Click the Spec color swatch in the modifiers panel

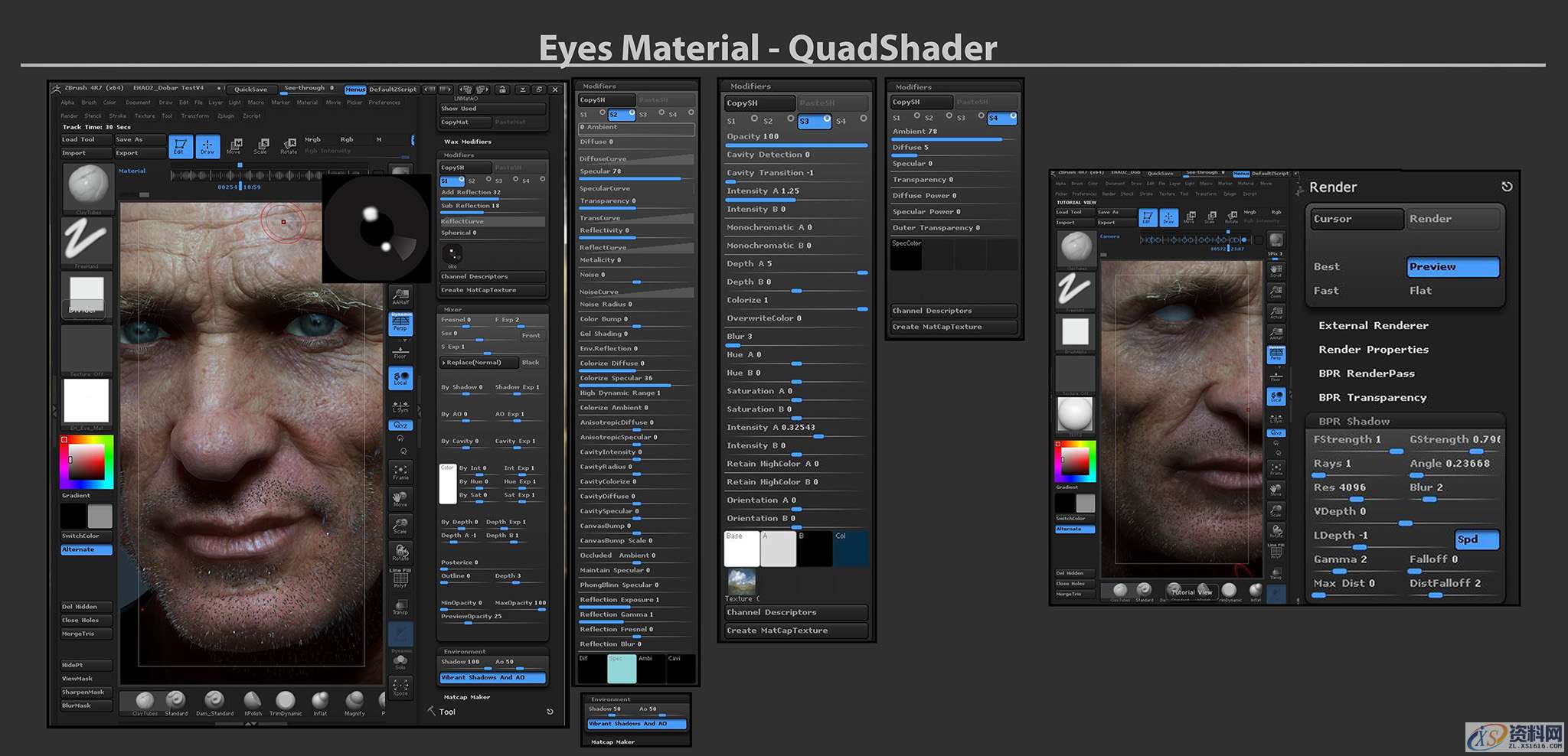click(x=621, y=670)
